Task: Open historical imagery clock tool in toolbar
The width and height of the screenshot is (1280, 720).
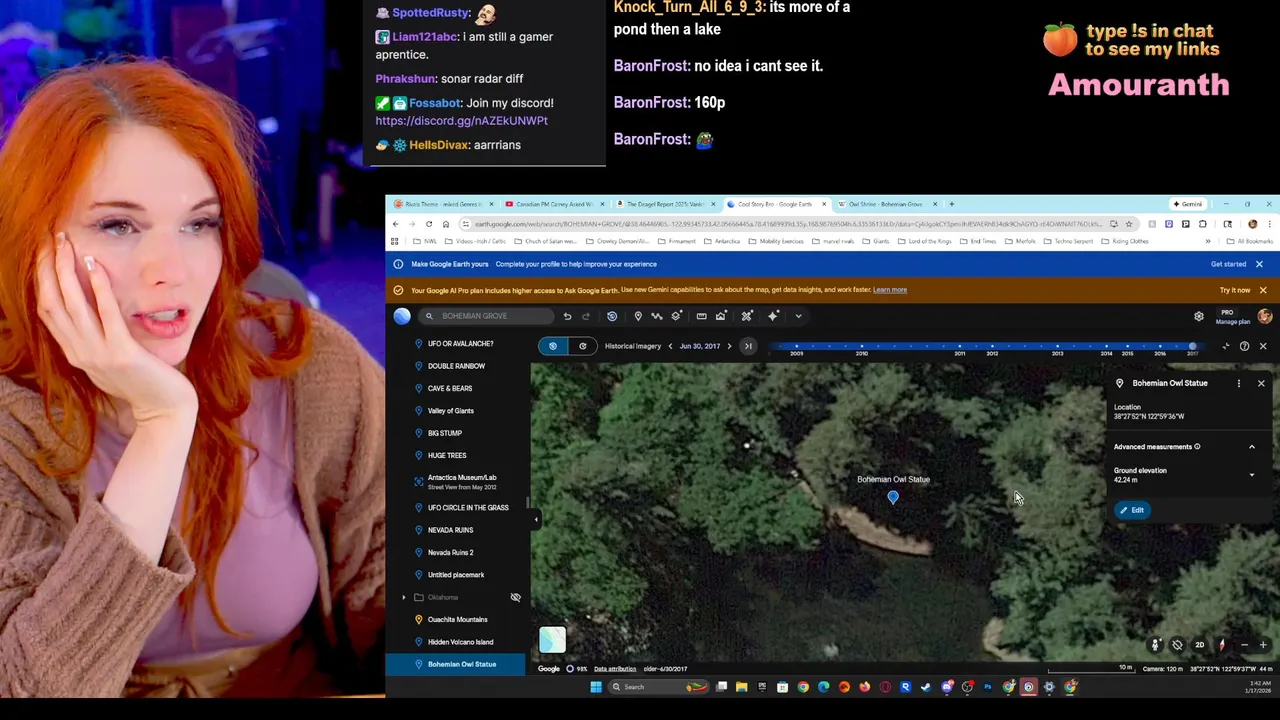Action: 612,316
